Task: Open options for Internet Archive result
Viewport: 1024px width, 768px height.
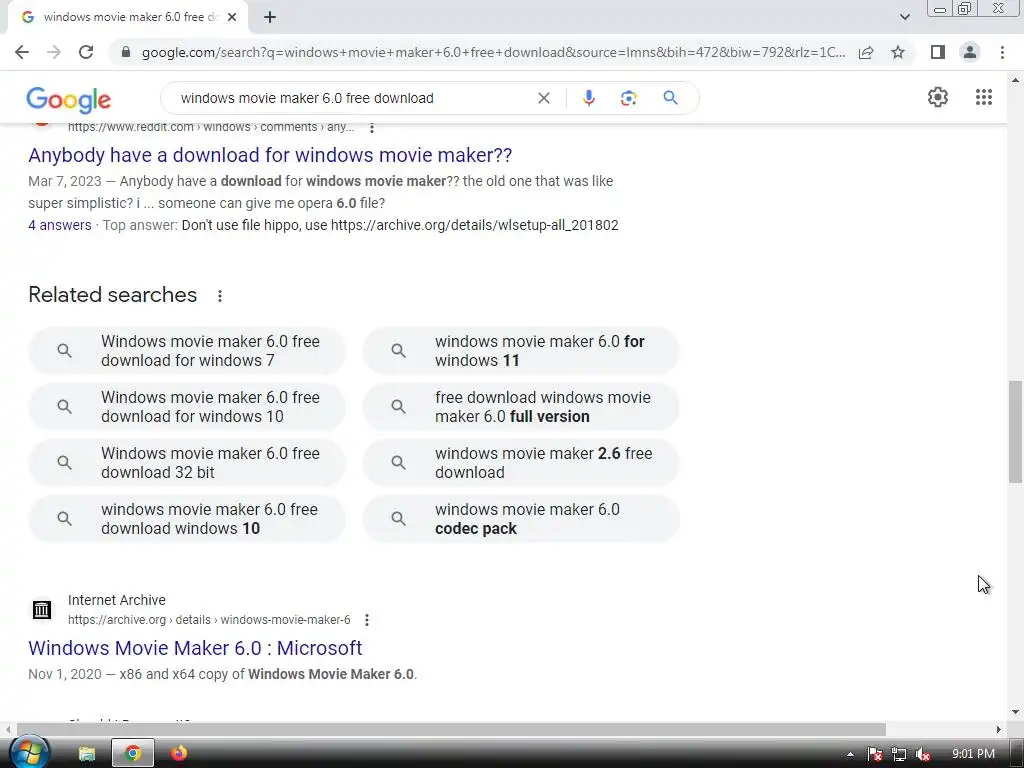Action: point(367,620)
